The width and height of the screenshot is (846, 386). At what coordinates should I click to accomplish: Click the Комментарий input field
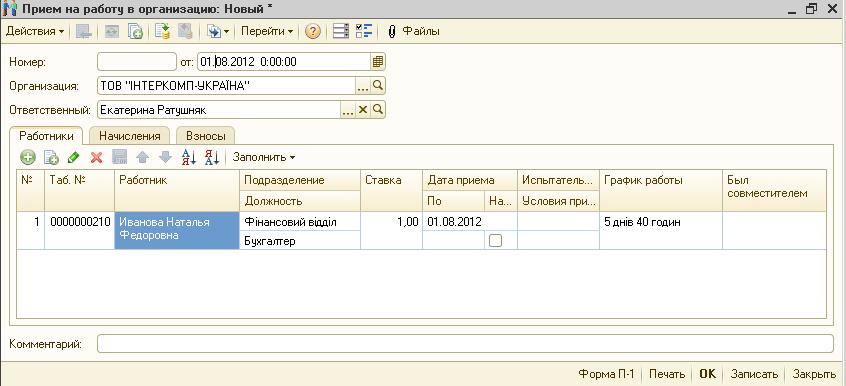[x=465, y=343]
